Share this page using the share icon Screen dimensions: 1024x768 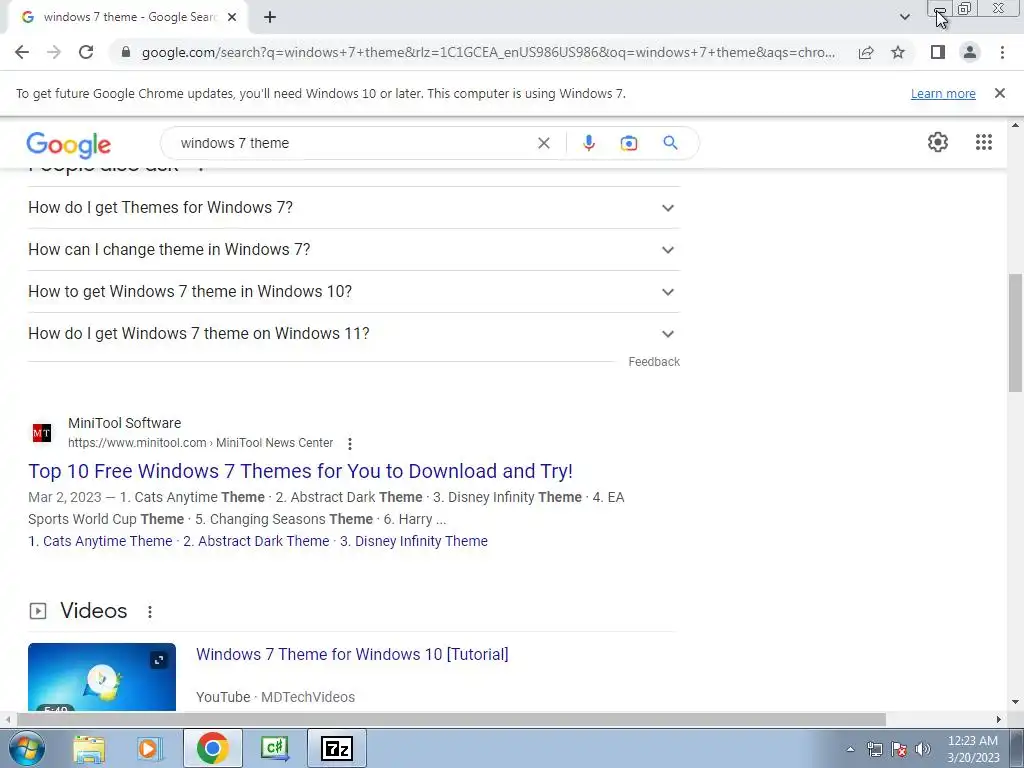(x=866, y=52)
